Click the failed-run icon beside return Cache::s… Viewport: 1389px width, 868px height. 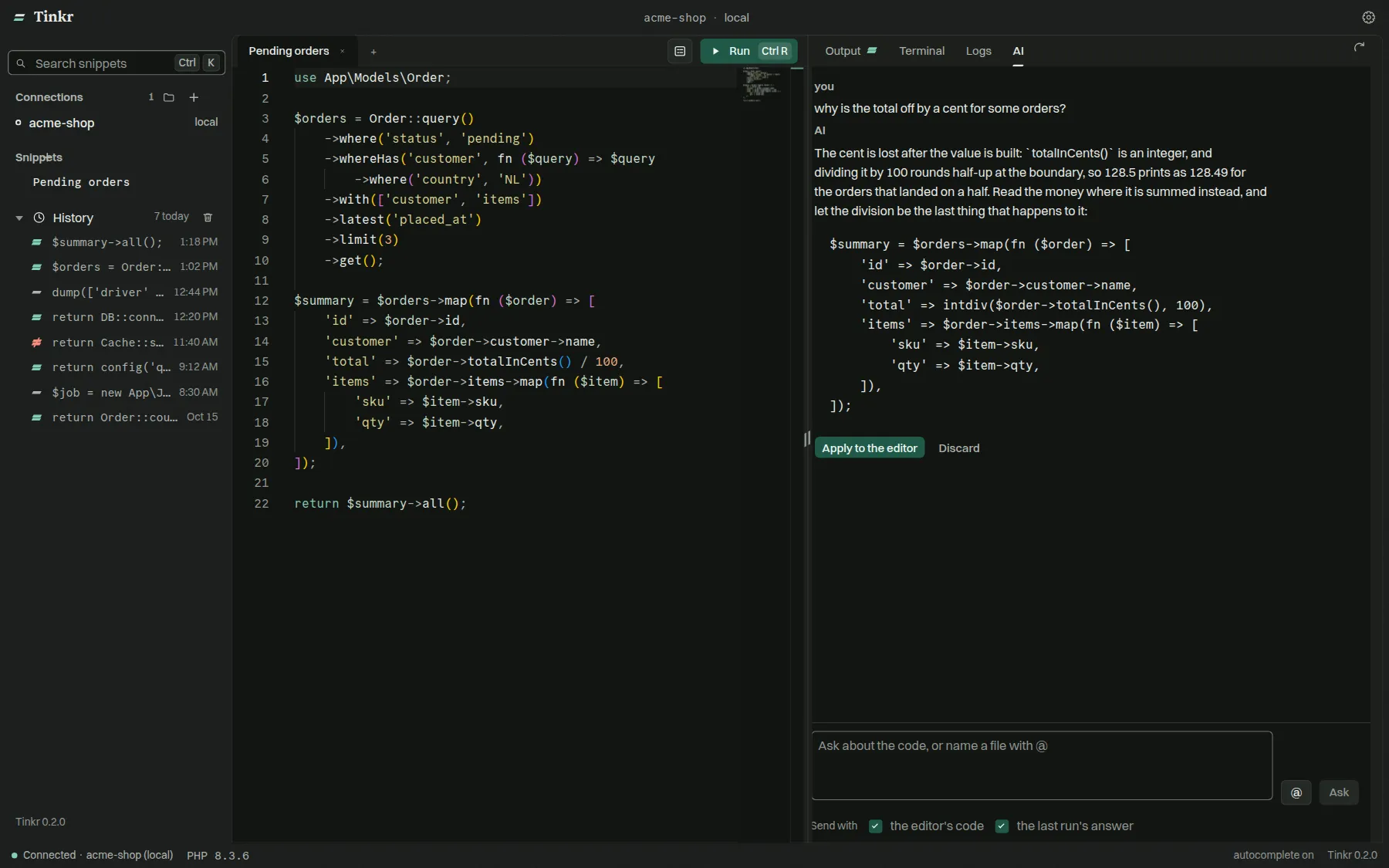(x=36, y=343)
